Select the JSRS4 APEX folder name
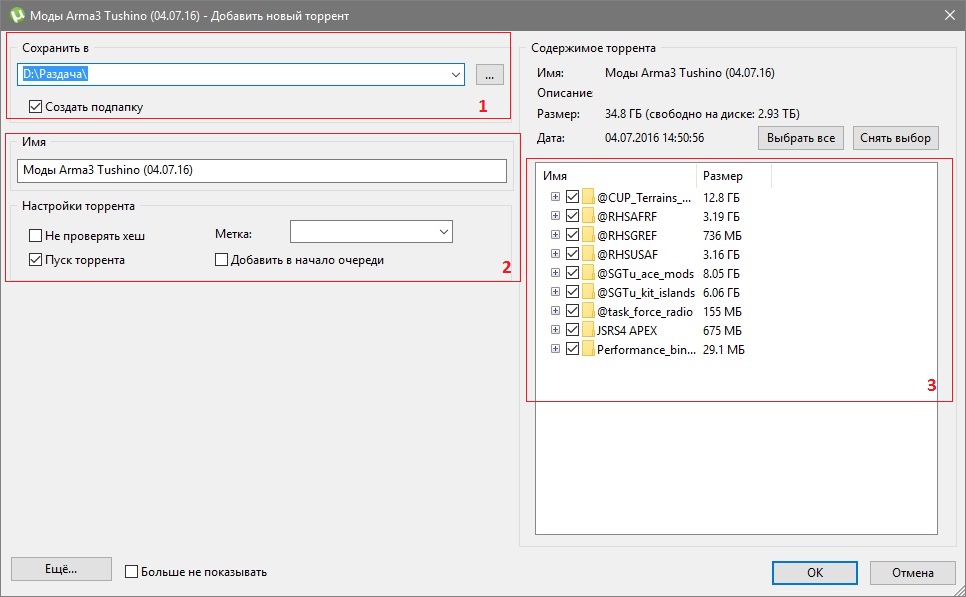 [627, 330]
